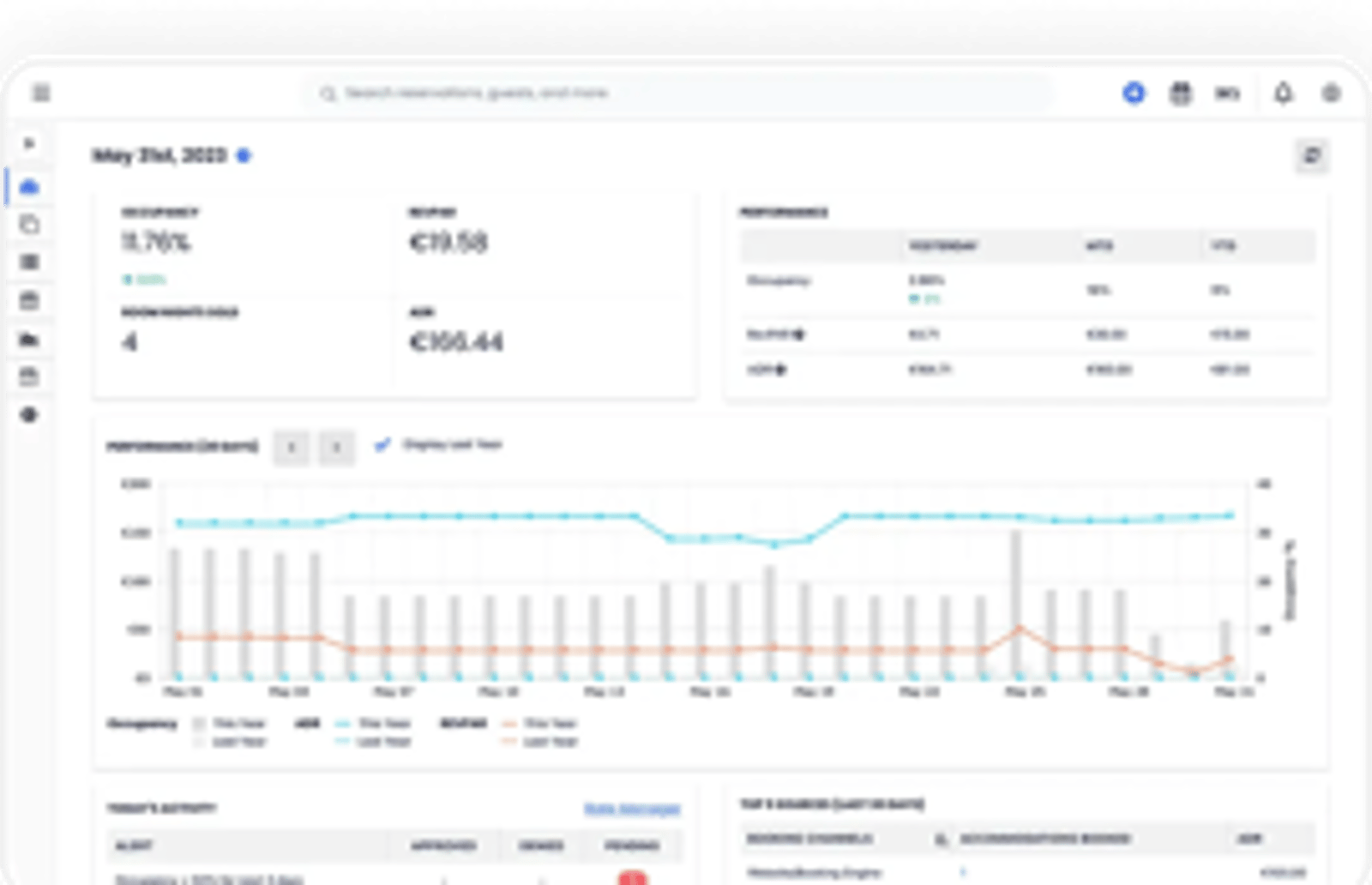The height and width of the screenshot is (885, 1372).
Task: Click the round profile icon at far right
Action: pos(1331,93)
